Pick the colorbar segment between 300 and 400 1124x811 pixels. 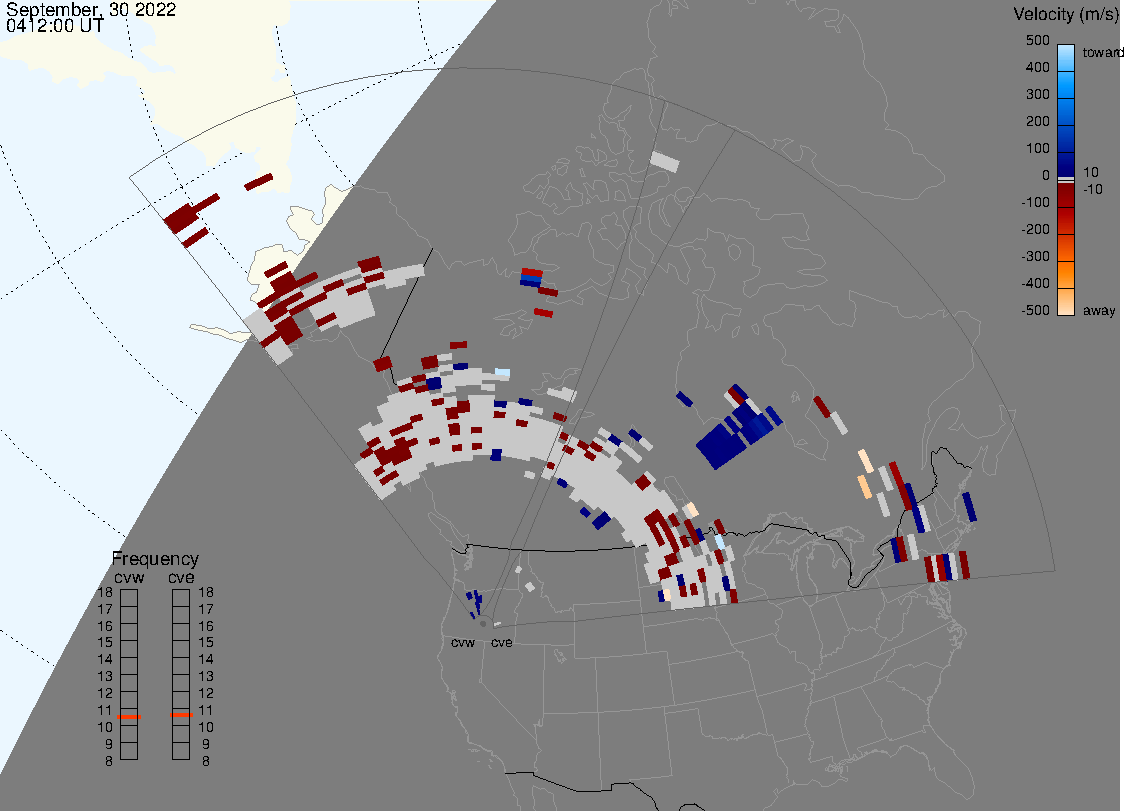click(x=1066, y=85)
